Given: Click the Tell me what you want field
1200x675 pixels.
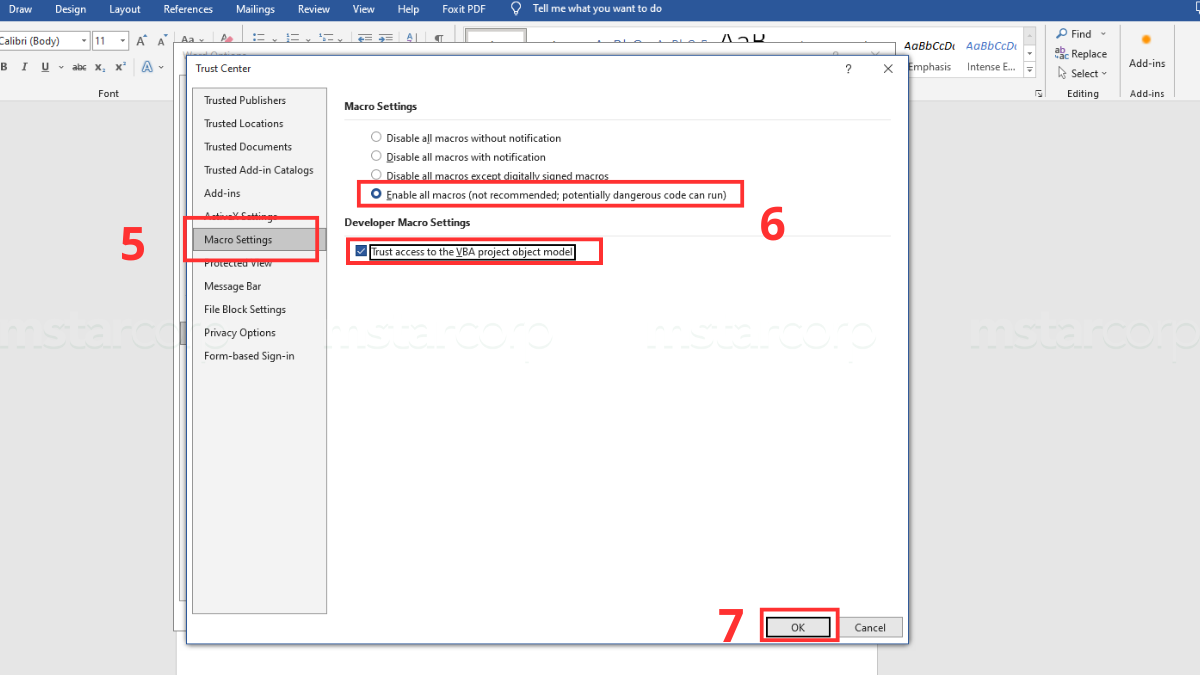Looking at the screenshot, I should click(597, 9).
